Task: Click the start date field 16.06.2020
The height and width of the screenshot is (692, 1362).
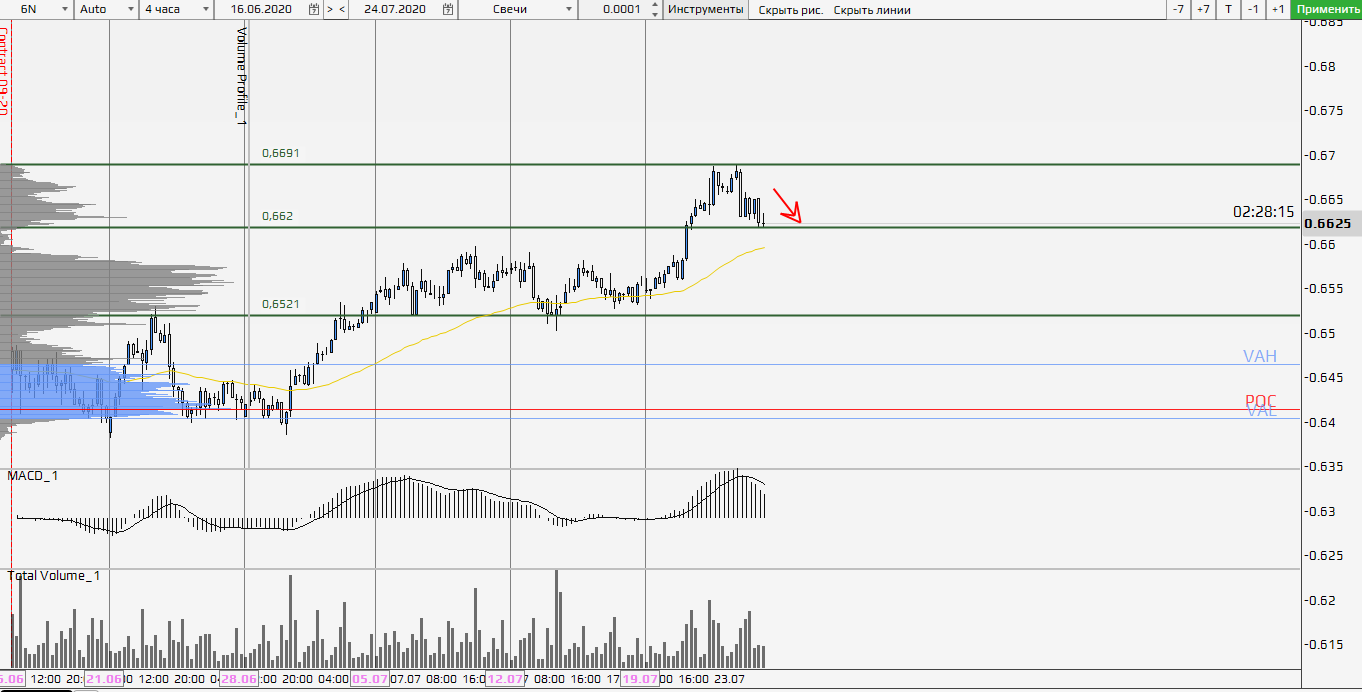Action: pyautogui.click(x=258, y=9)
